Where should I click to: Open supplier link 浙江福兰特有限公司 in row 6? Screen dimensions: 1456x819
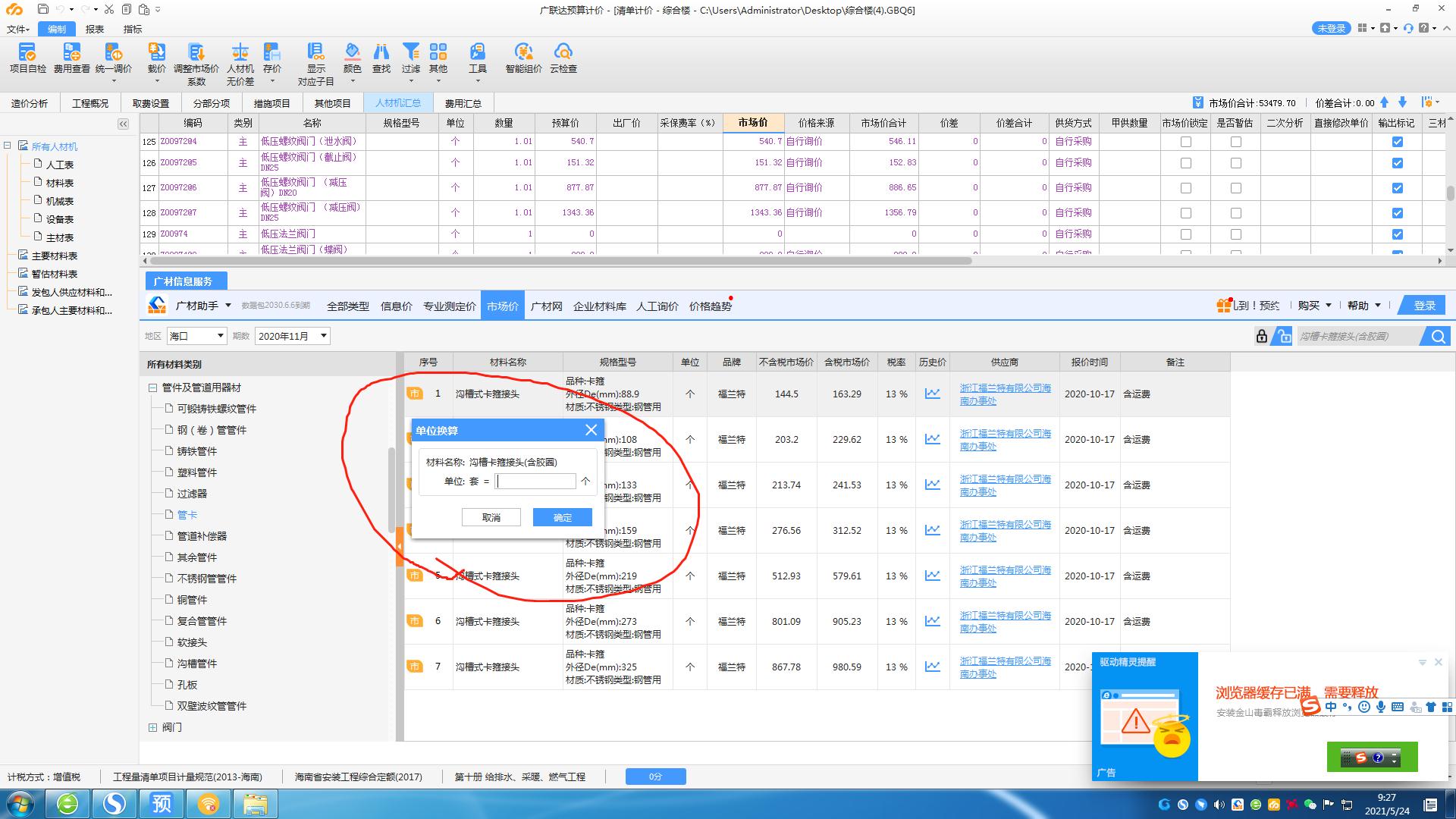coord(1006,622)
